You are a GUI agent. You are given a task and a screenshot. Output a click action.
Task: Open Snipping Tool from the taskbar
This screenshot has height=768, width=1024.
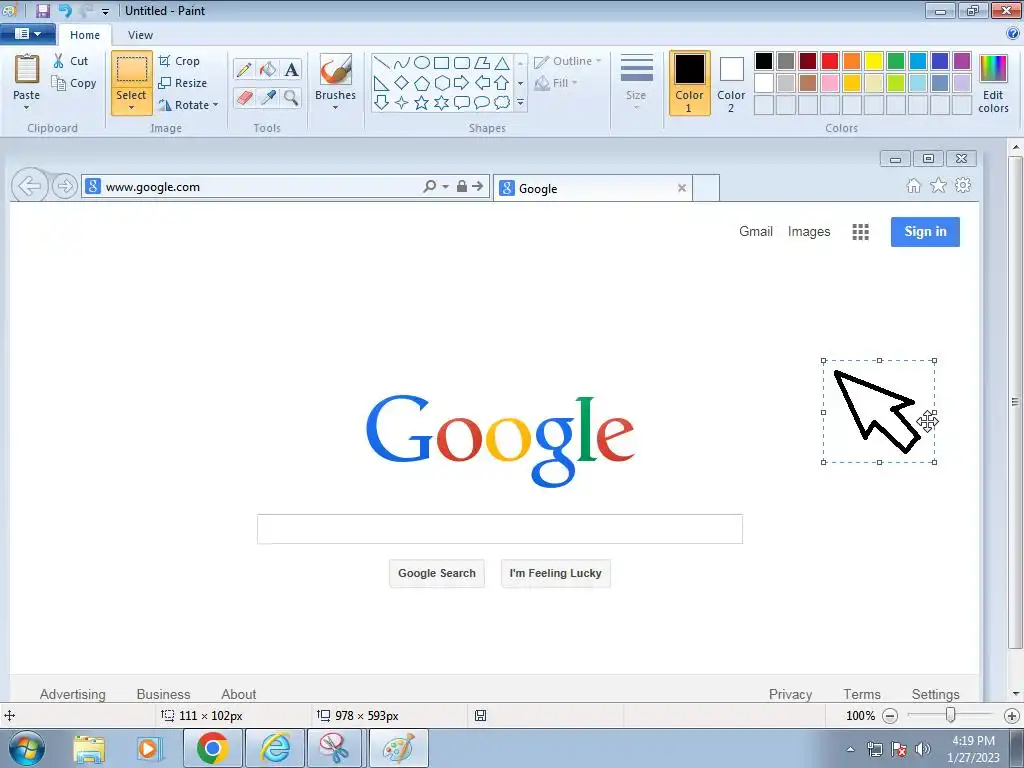point(334,748)
